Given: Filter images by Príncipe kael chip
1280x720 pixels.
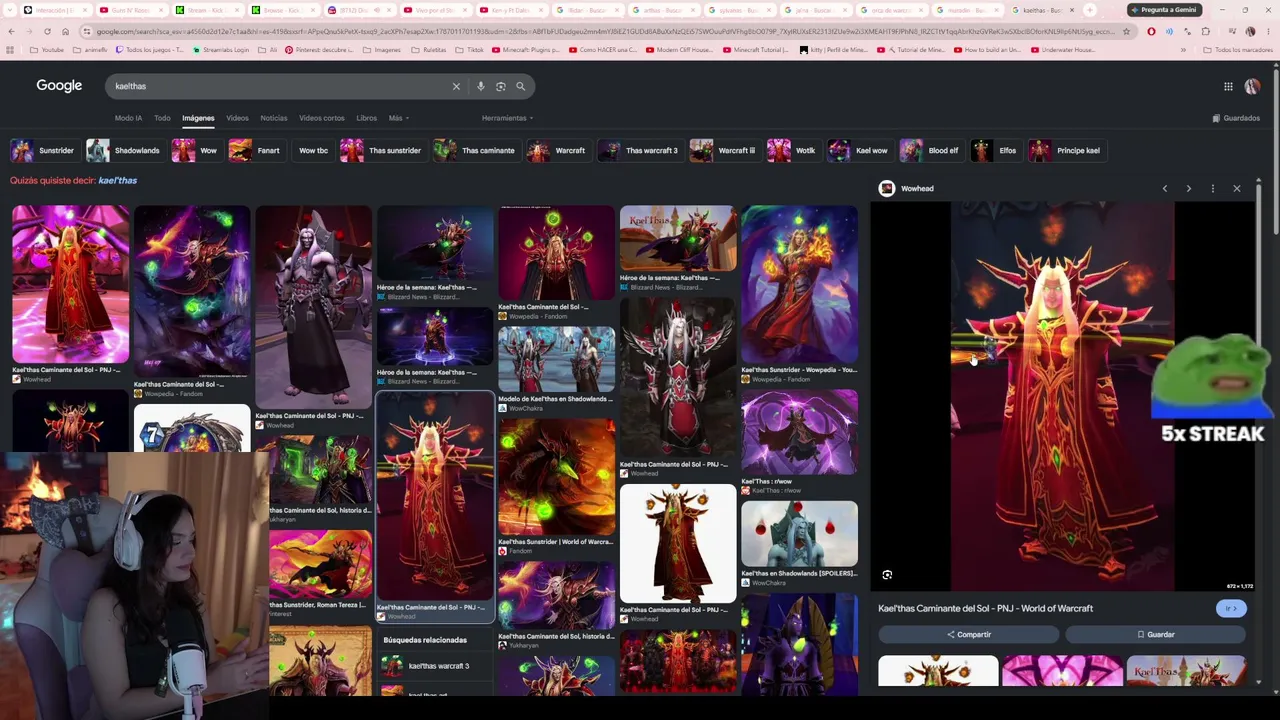Looking at the screenshot, I should click(1066, 150).
